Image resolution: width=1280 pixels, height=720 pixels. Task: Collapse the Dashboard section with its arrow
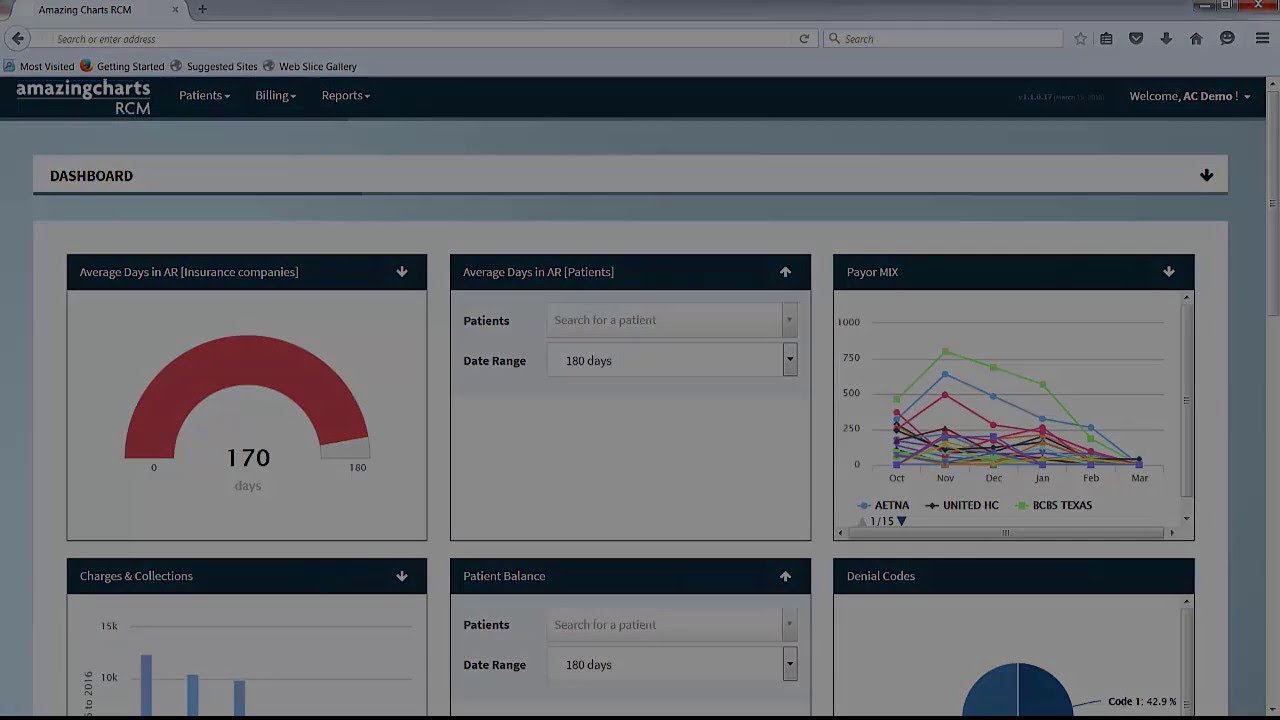point(1206,176)
